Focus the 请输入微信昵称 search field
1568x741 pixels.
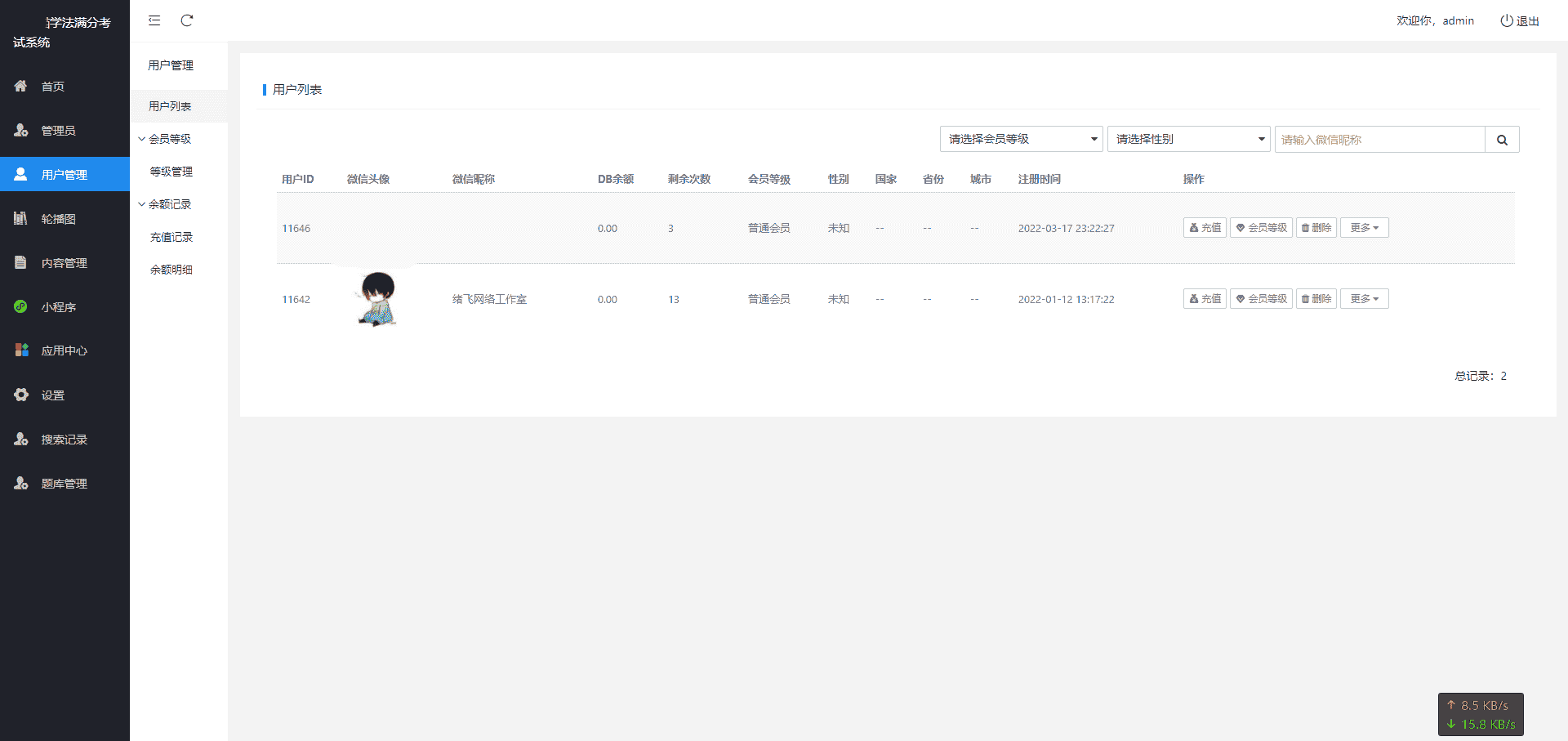coord(1379,140)
